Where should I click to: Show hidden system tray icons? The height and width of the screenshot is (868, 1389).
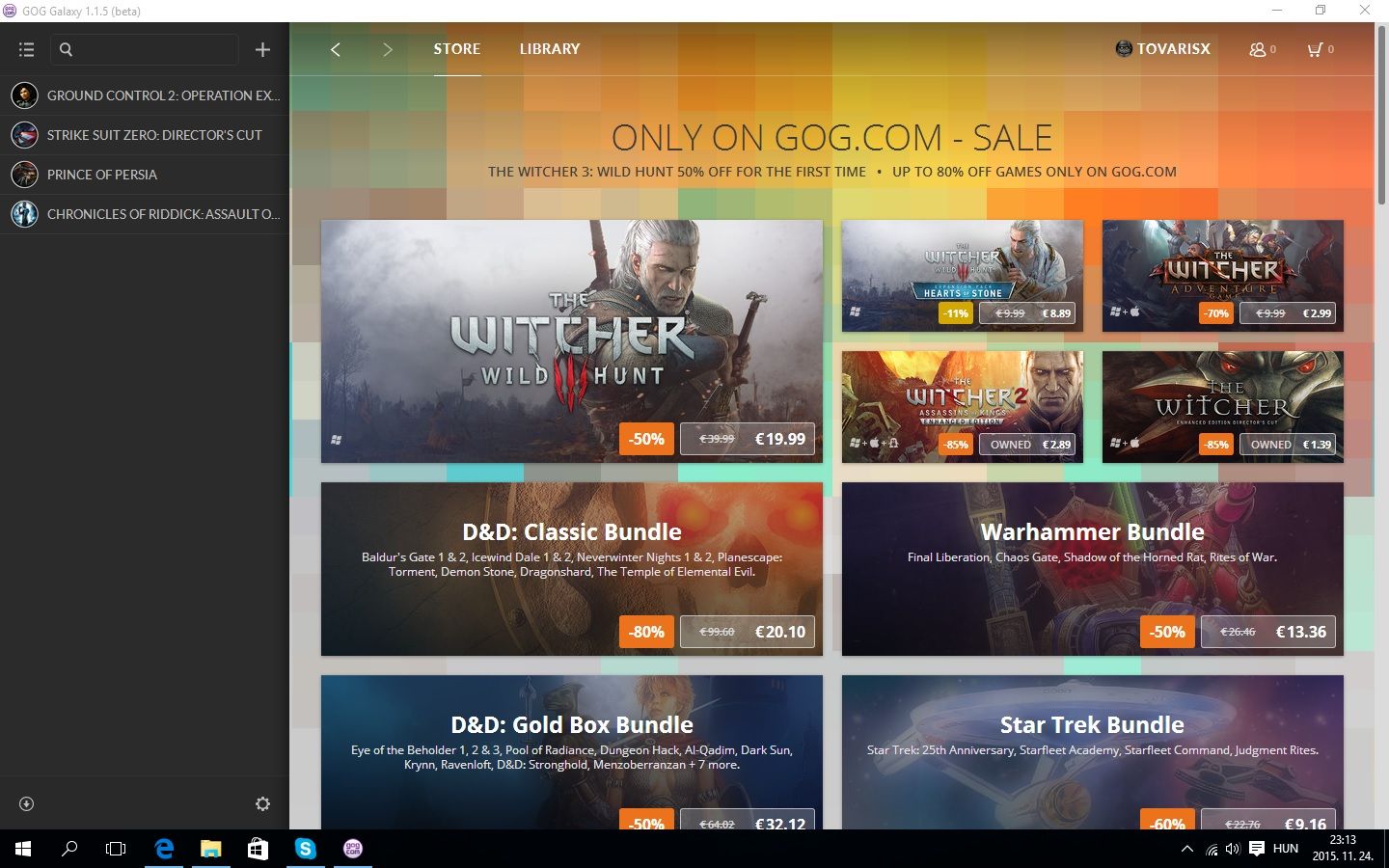(1186, 849)
